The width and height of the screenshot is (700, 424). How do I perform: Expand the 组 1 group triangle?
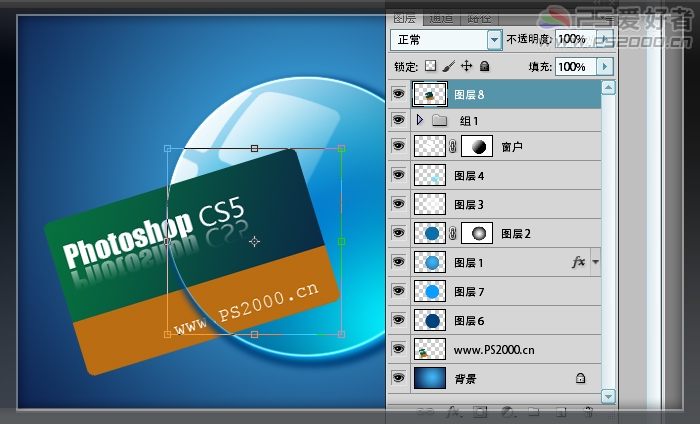(x=420, y=120)
